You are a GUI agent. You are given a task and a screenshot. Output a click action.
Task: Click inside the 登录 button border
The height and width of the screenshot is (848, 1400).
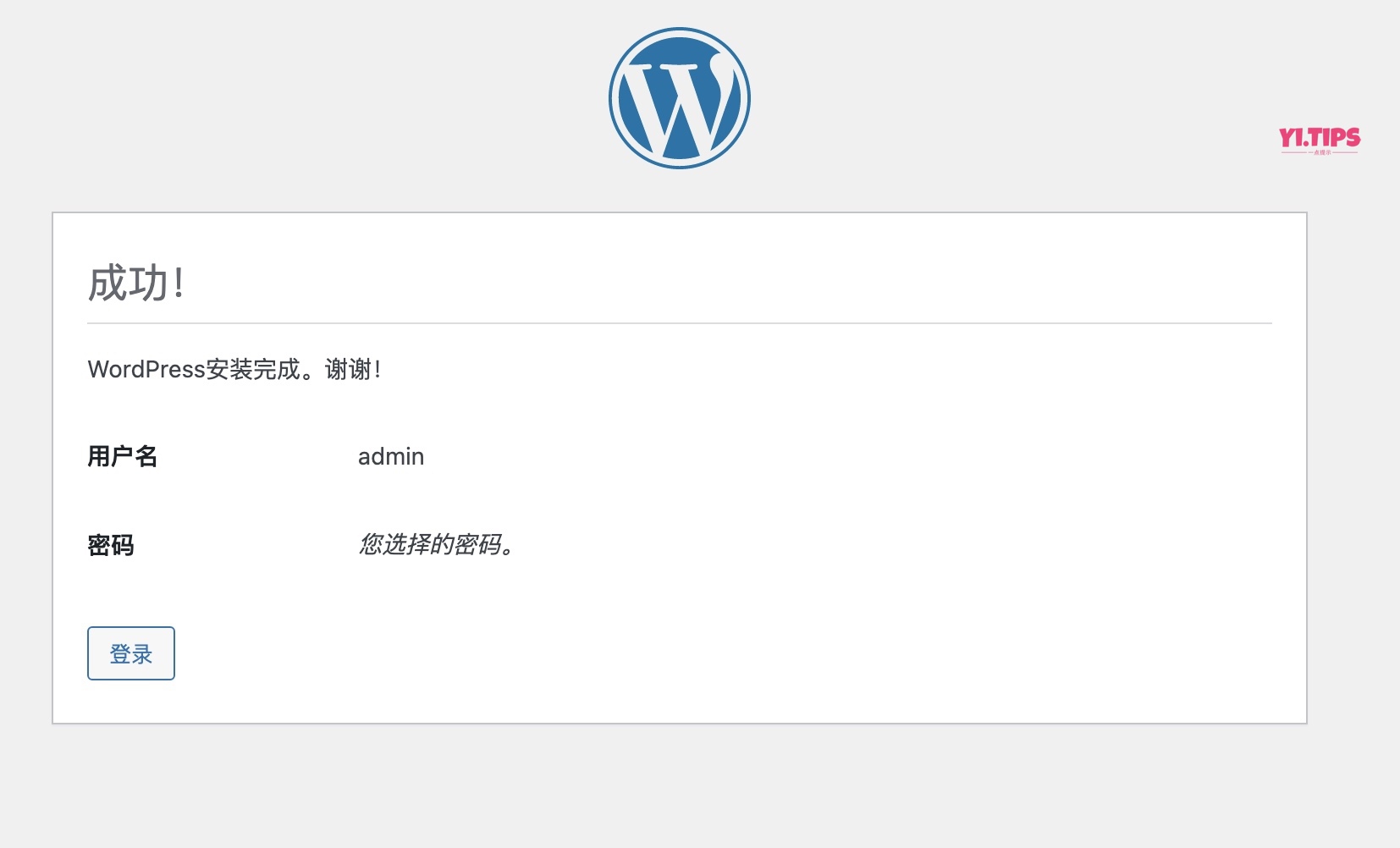point(130,653)
